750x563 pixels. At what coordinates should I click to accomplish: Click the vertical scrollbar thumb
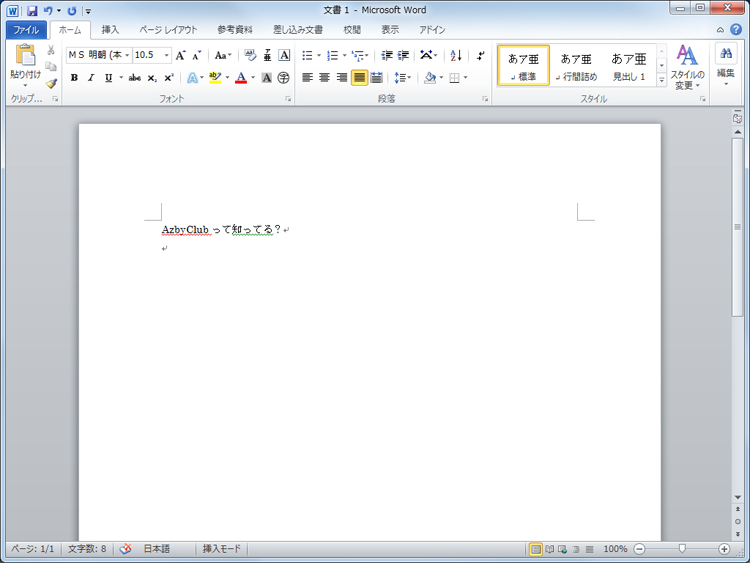pos(738,227)
